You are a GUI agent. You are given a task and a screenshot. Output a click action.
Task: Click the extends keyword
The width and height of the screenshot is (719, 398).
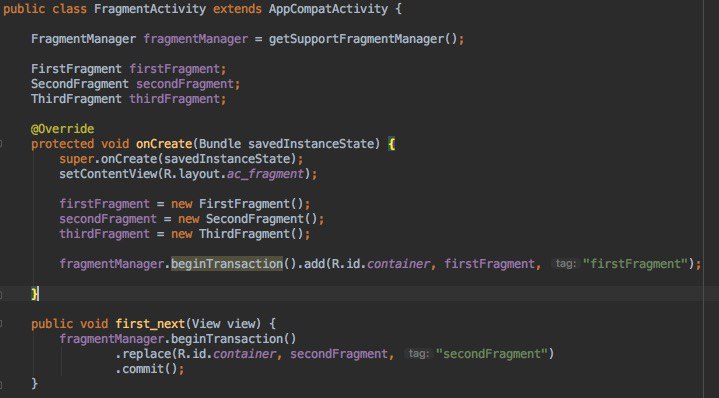(x=238, y=9)
